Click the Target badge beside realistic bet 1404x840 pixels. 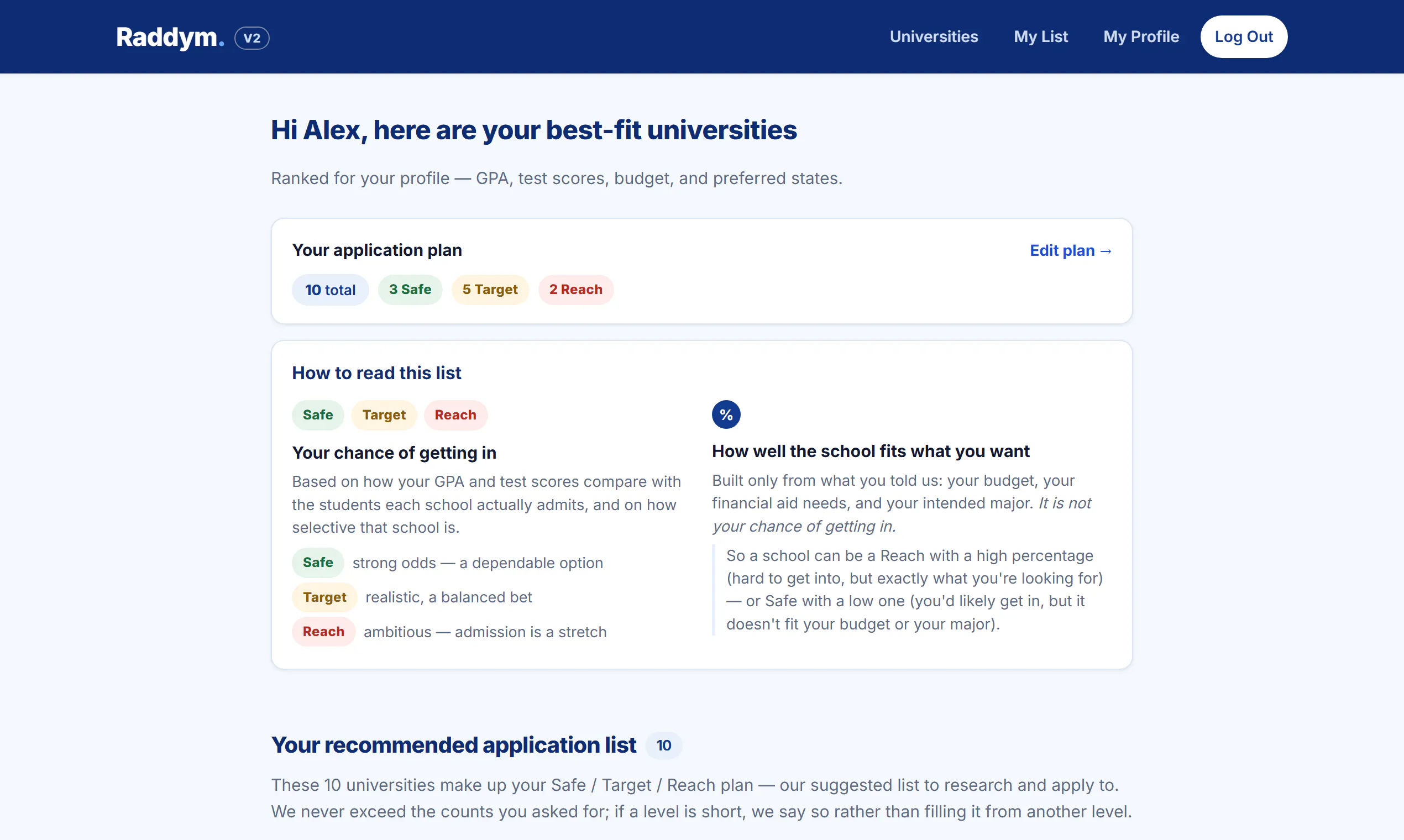pyautogui.click(x=324, y=597)
